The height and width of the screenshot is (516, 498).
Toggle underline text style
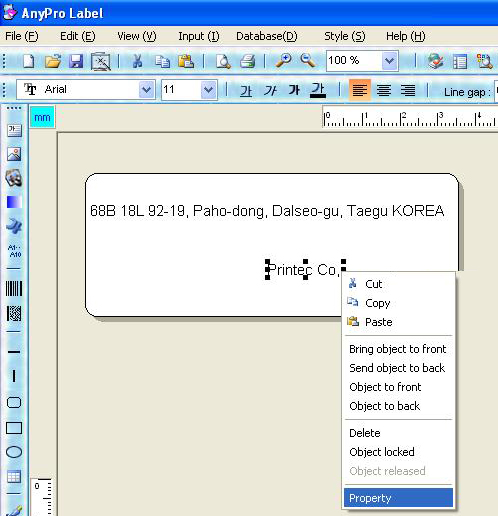click(x=318, y=90)
